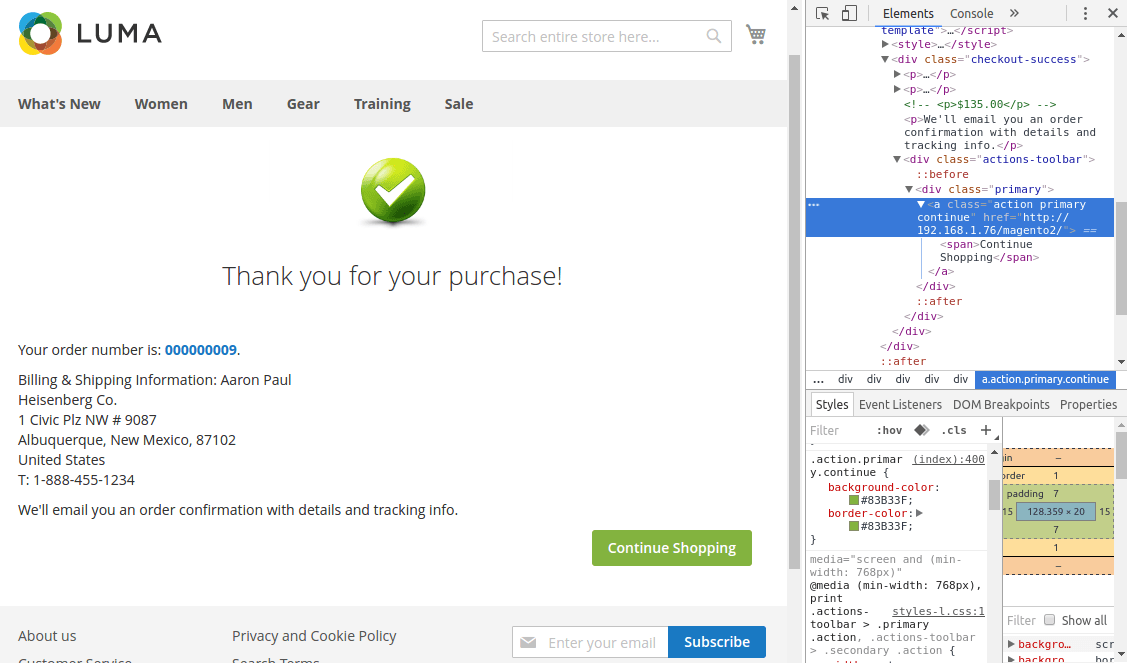Open the Gear menu
The width and height of the screenshot is (1127, 663).
(303, 104)
